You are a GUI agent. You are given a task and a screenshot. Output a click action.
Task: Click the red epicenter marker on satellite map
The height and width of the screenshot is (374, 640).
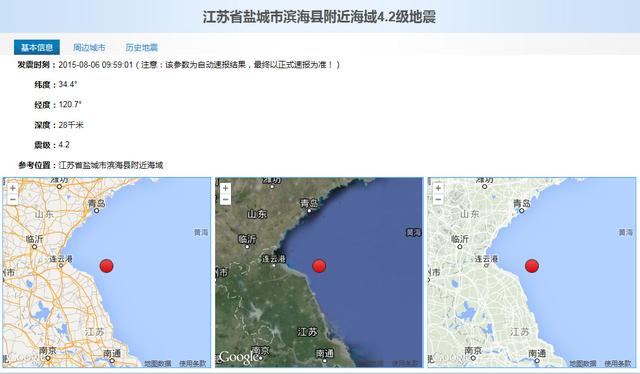319,265
